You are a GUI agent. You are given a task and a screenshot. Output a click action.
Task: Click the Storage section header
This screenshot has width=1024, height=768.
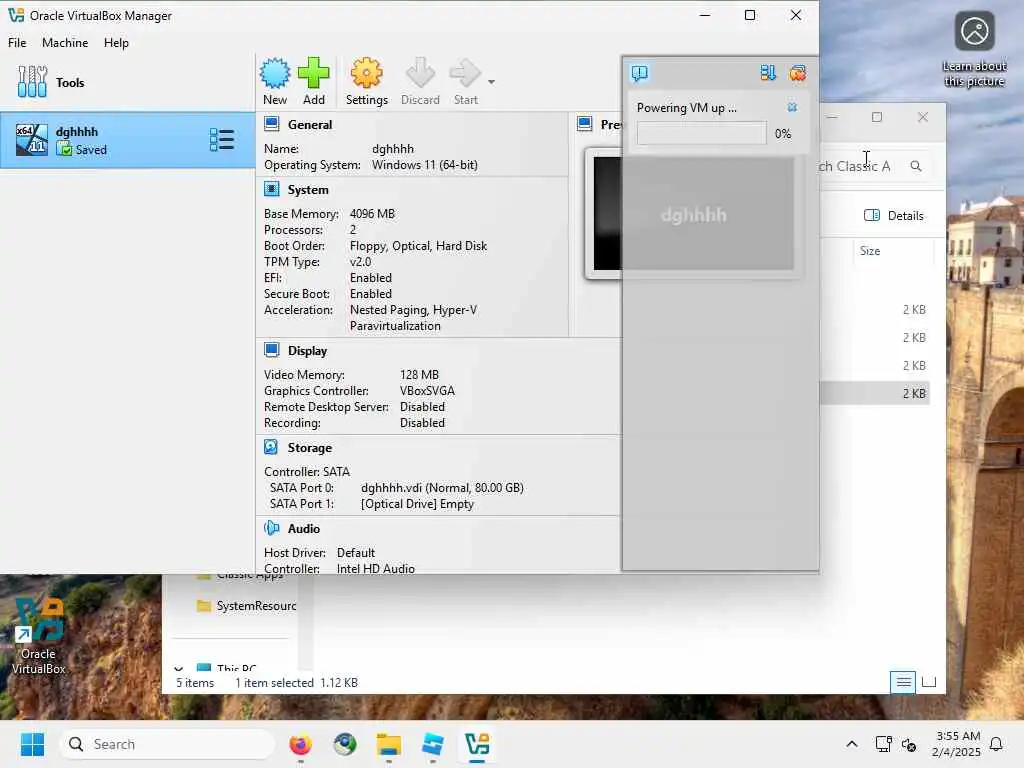click(x=310, y=448)
